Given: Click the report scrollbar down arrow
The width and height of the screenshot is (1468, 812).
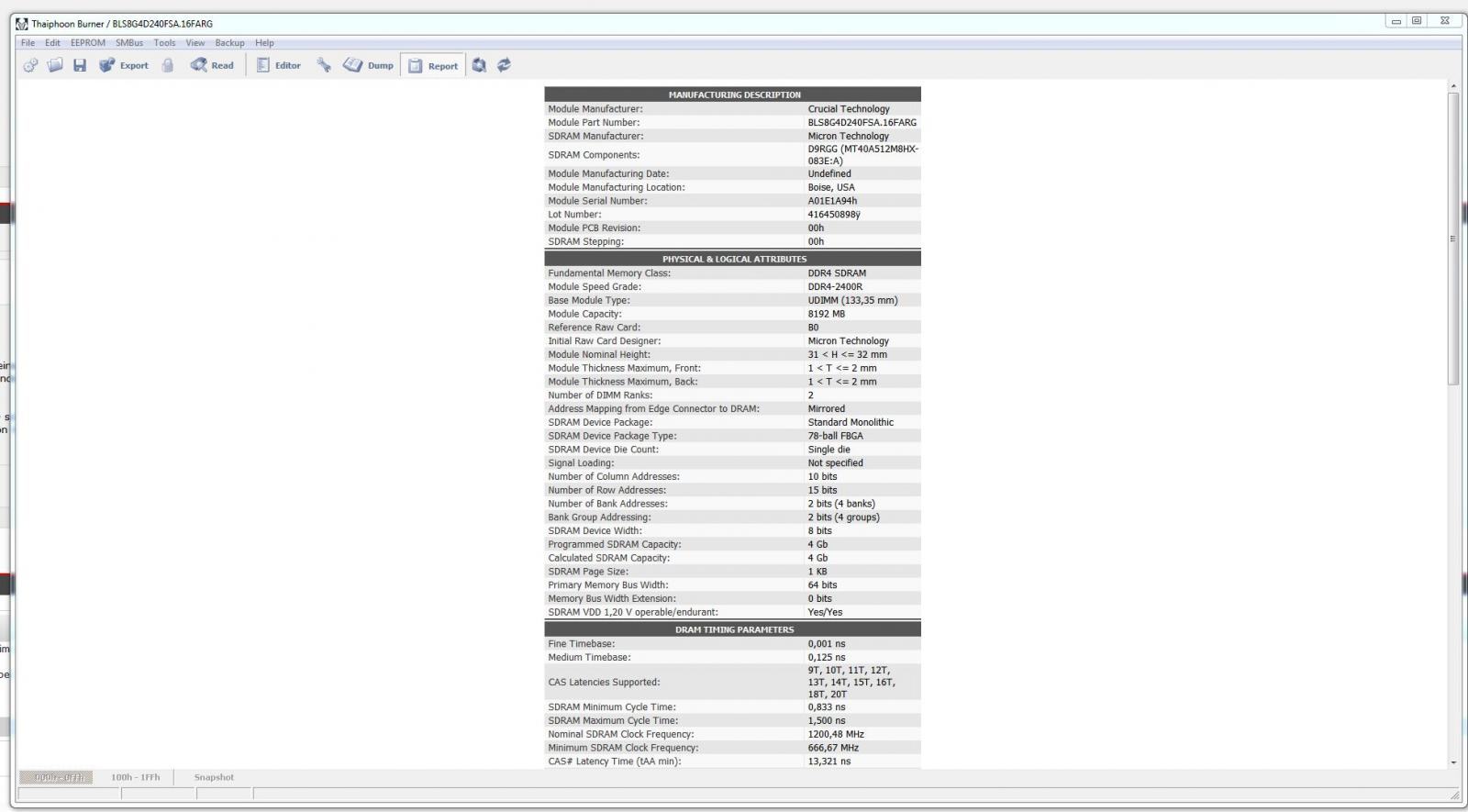Looking at the screenshot, I should coord(1453,762).
